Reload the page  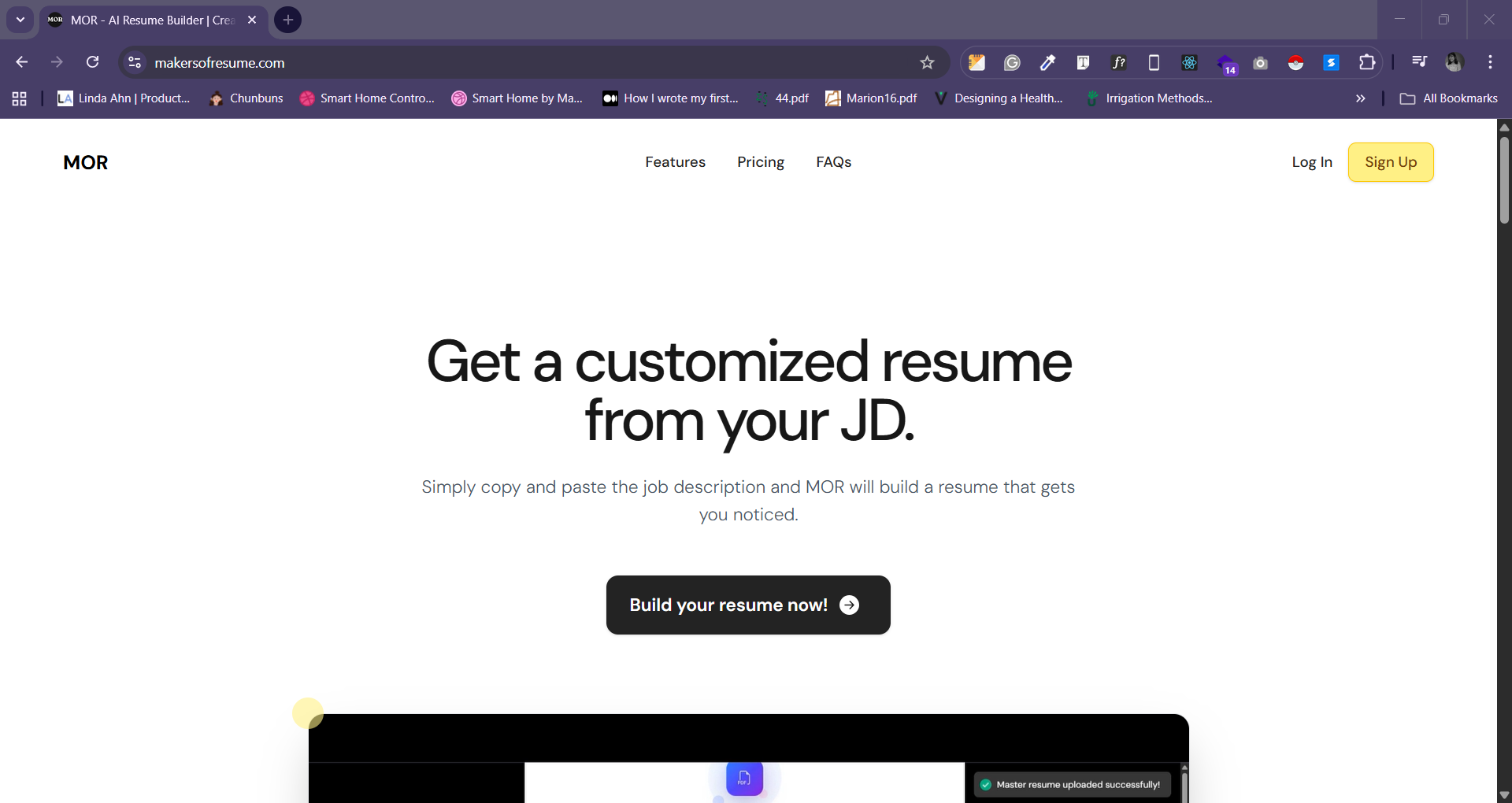pos(93,62)
